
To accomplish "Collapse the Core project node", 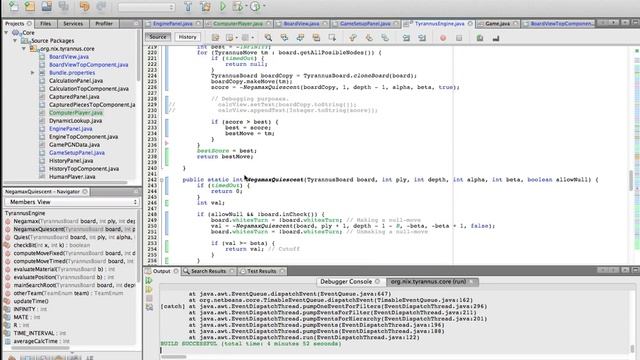I will 6,32.
